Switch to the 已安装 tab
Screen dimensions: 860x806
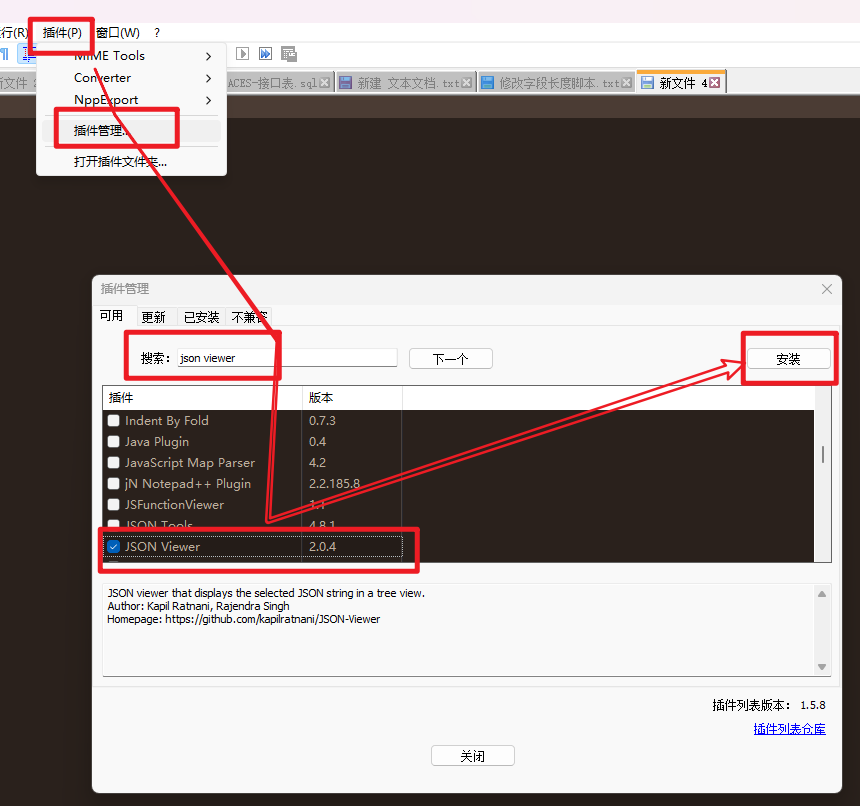201,317
